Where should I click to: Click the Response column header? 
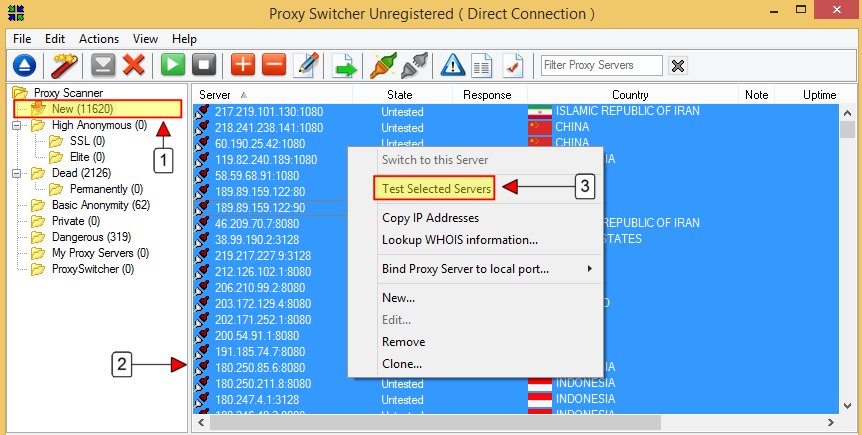489,95
